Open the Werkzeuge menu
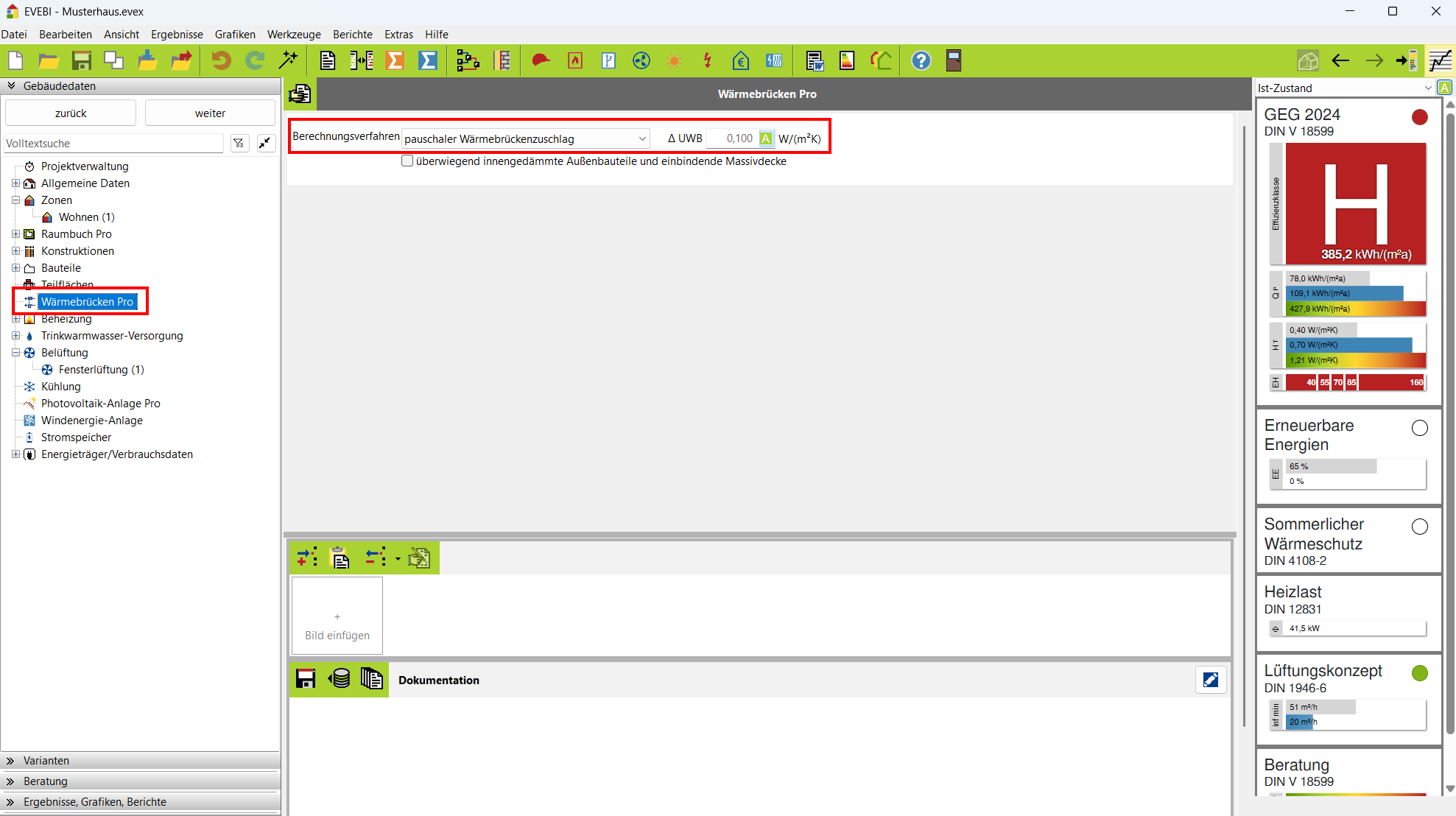This screenshot has width=1456, height=816. pyautogui.click(x=294, y=35)
